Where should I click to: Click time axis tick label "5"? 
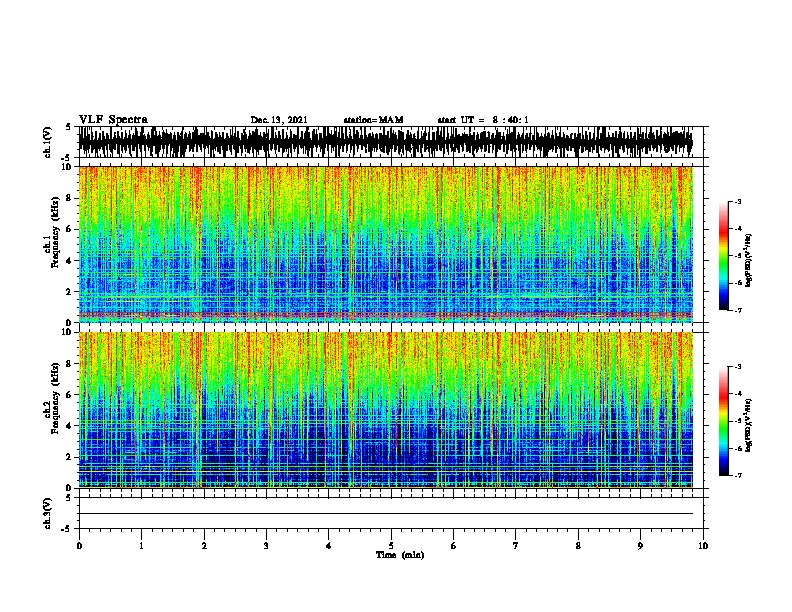391,546
